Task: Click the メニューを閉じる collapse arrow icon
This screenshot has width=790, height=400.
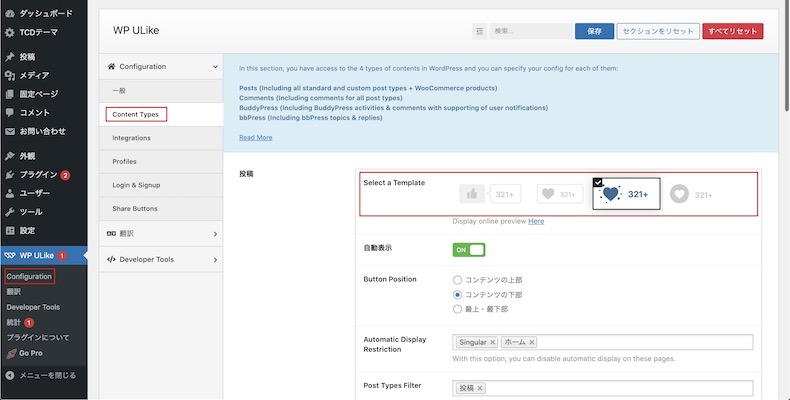Action: pos(10,375)
